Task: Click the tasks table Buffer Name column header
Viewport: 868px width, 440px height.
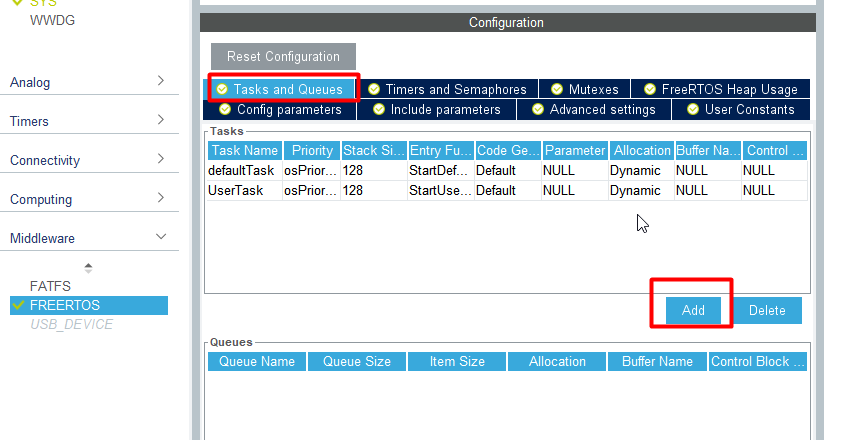Action: pos(708,151)
